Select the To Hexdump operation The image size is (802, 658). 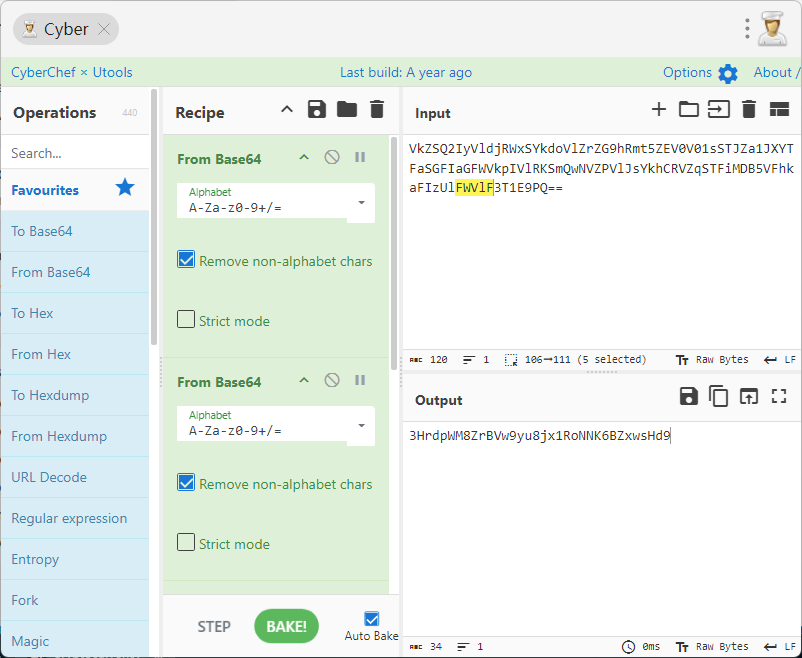tap(75, 395)
